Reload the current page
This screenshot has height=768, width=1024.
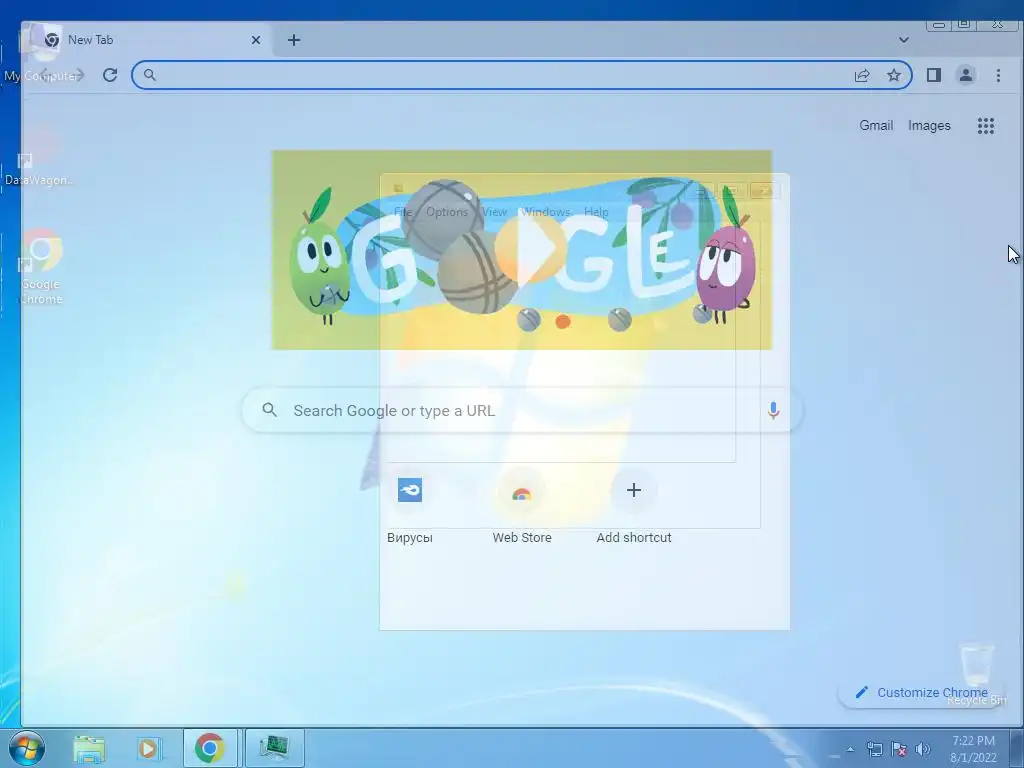pyautogui.click(x=110, y=75)
